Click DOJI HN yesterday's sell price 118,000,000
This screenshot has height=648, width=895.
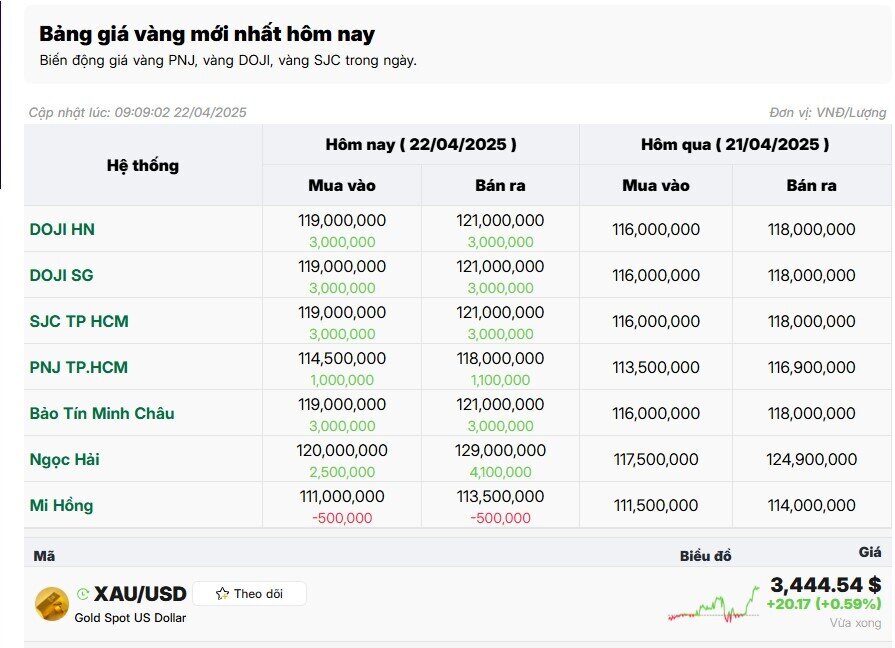pyautogui.click(x=812, y=230)
